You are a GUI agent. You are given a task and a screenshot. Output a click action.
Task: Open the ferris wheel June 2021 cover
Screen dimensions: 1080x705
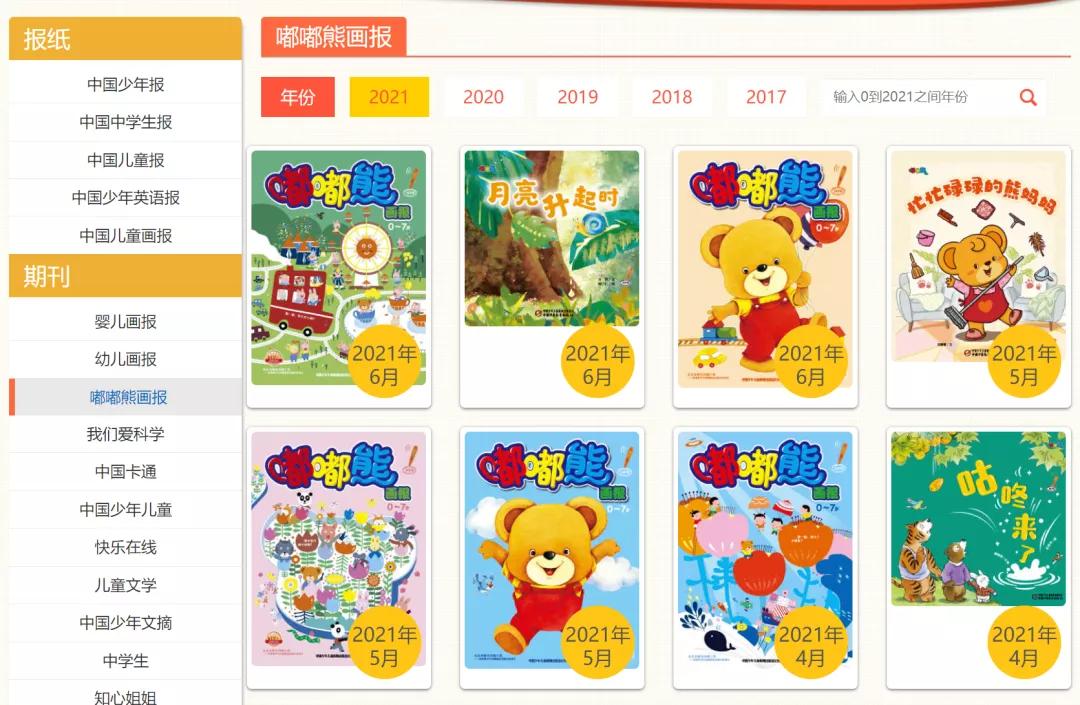point(338,268)
